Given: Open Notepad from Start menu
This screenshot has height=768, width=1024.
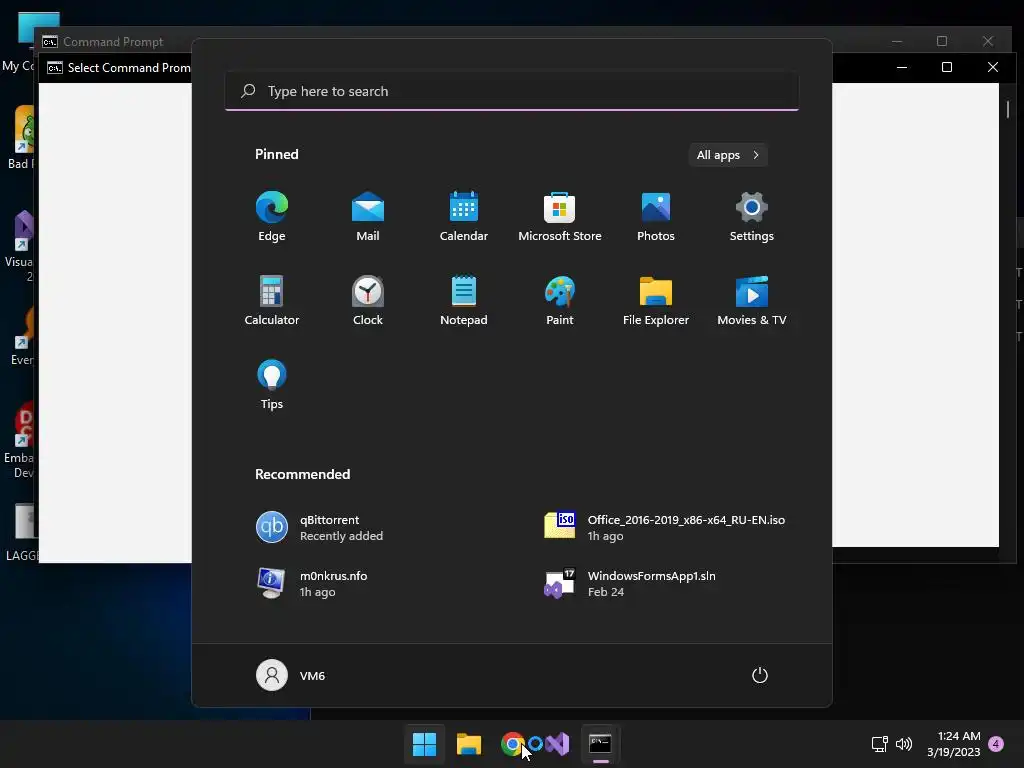Looking at the screenshot, I should click(x=464, y=300).
